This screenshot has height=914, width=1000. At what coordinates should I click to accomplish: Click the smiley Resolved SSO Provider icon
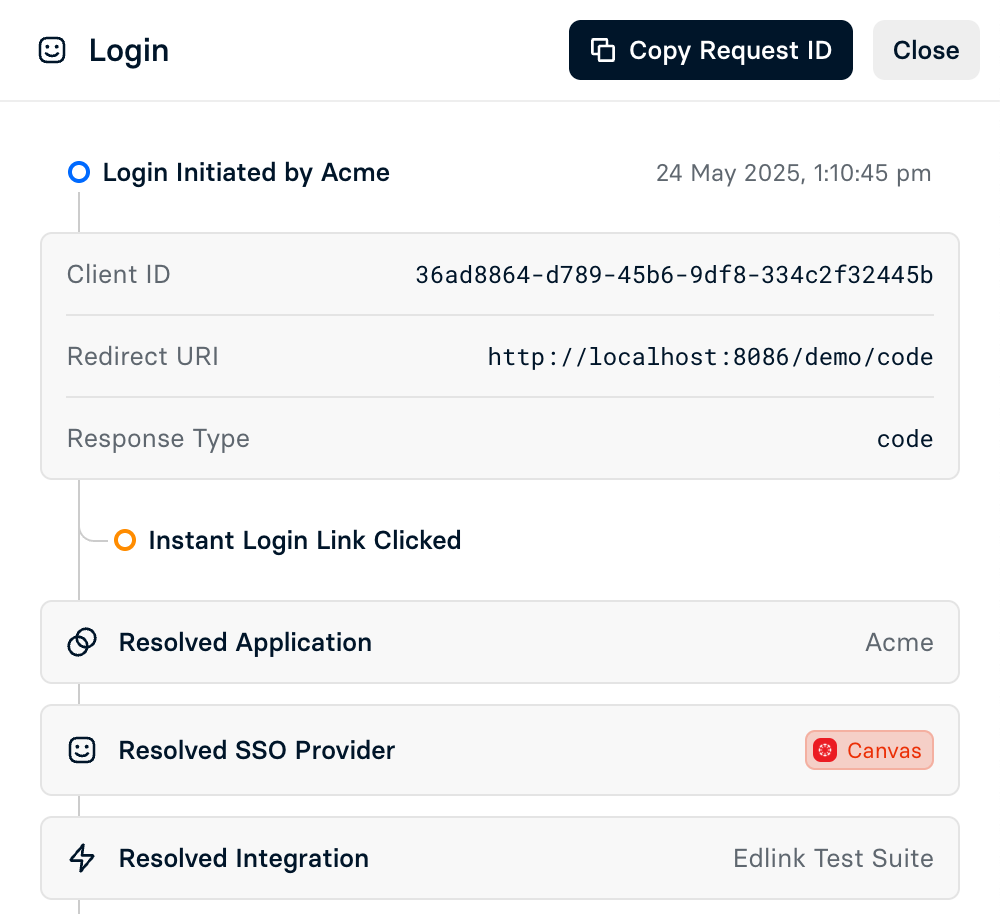(x=82, y=750)
